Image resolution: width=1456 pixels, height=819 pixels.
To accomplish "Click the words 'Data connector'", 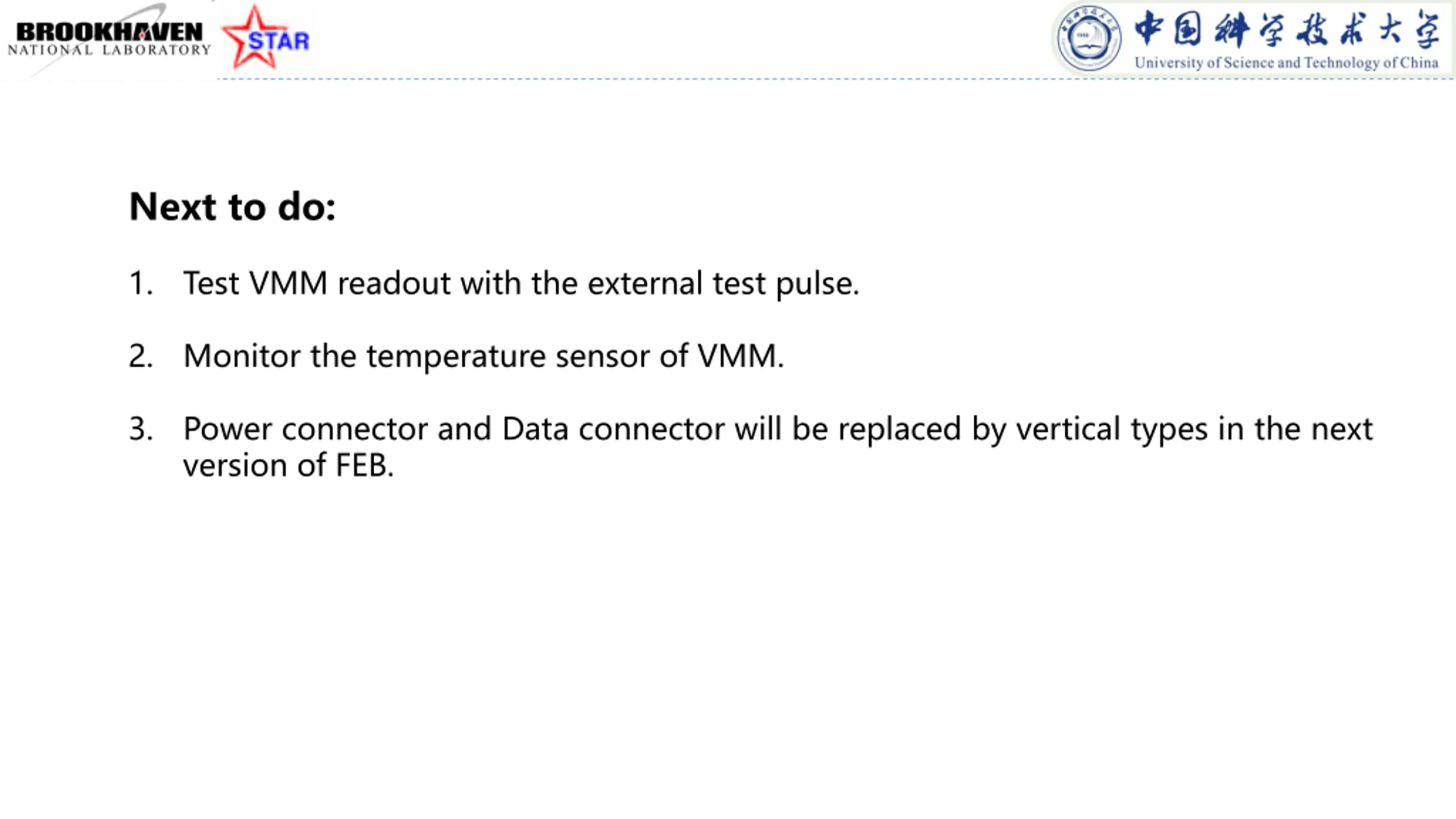I will click(x=613, y=429).
